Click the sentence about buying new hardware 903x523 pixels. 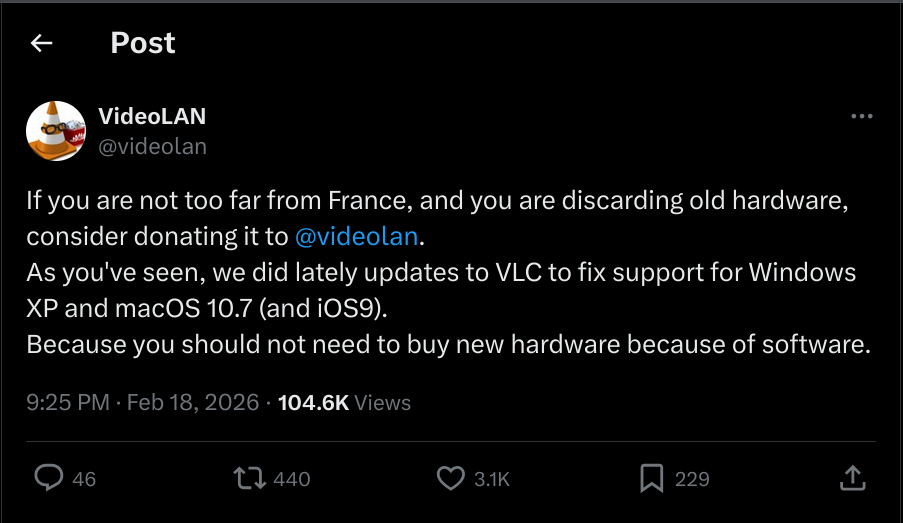point(449,345)
